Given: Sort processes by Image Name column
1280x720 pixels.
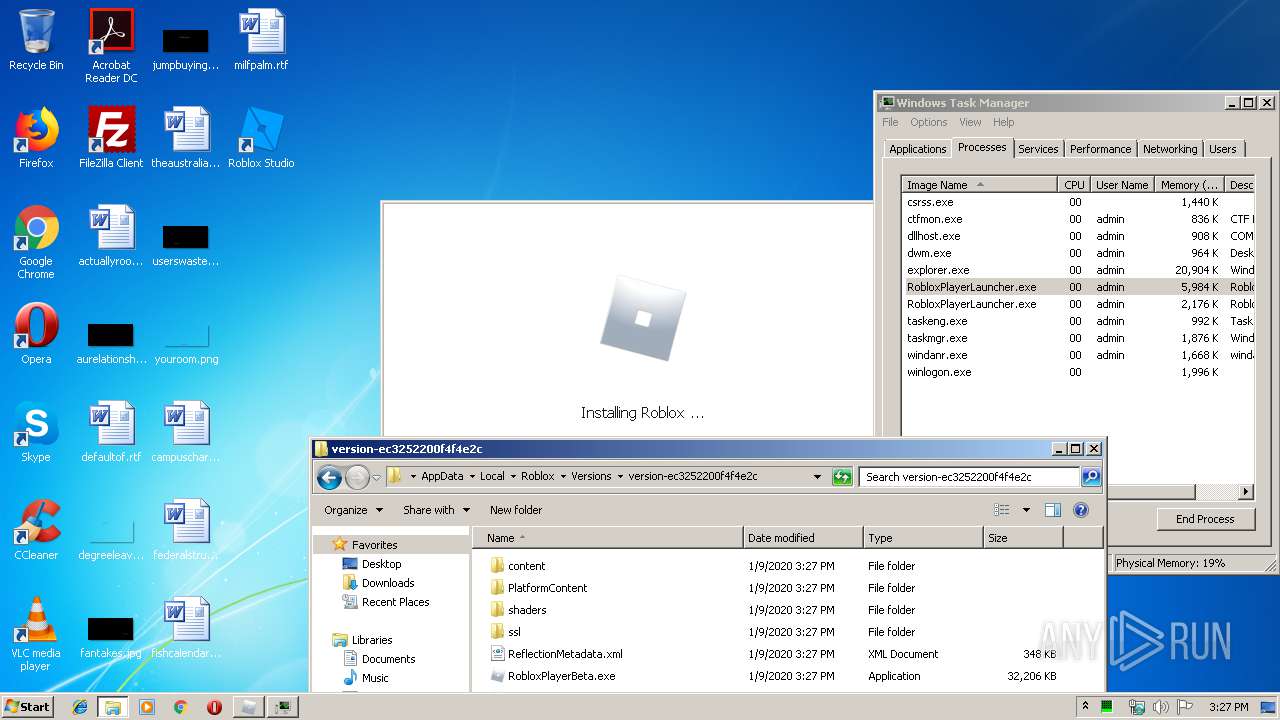Looking at the screenshot, I should (x=979, y=185).
